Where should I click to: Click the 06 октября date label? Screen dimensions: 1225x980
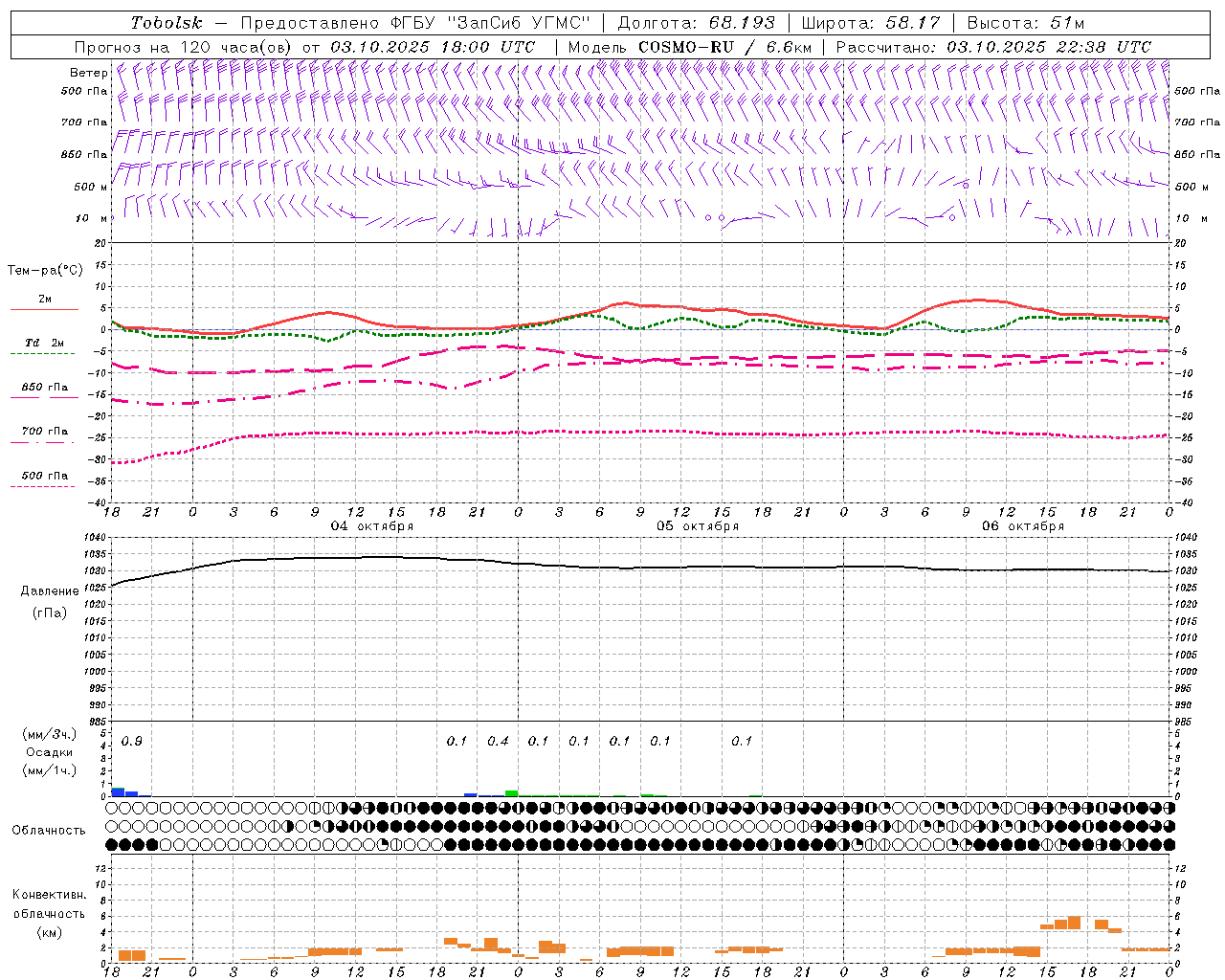point(1023,526)
